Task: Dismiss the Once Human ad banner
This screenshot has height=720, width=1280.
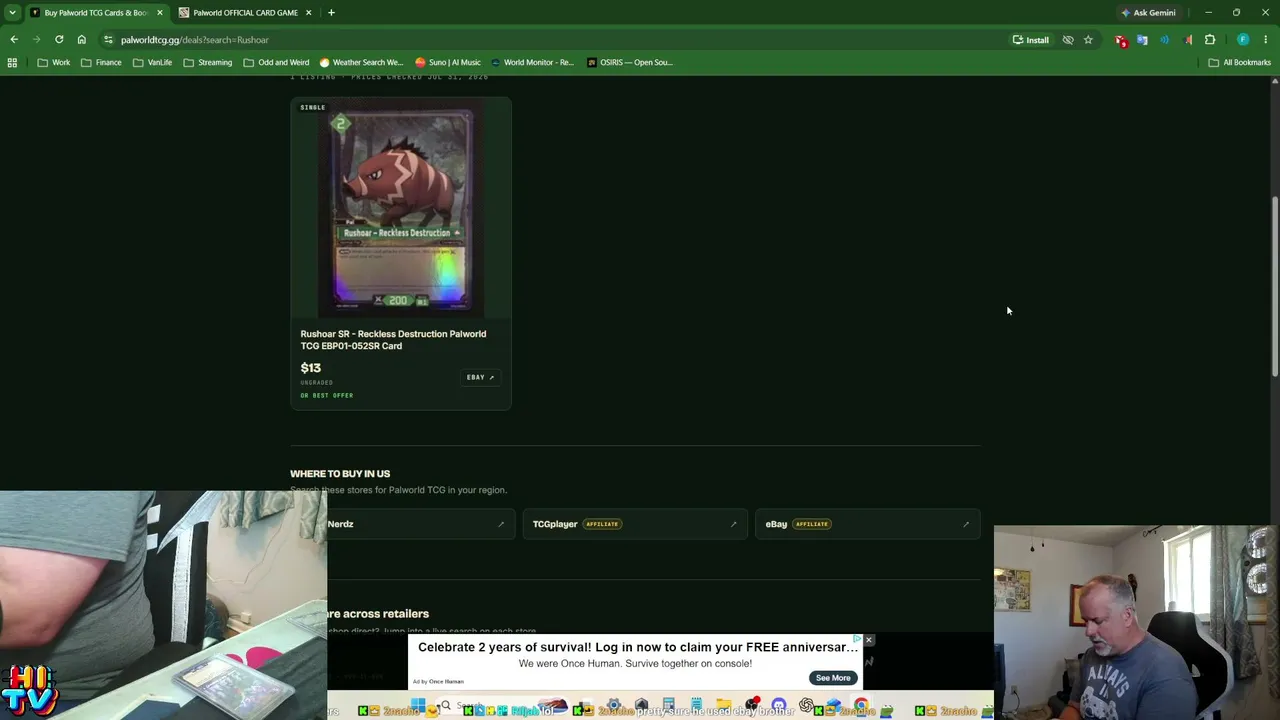Action: (869, 640)
